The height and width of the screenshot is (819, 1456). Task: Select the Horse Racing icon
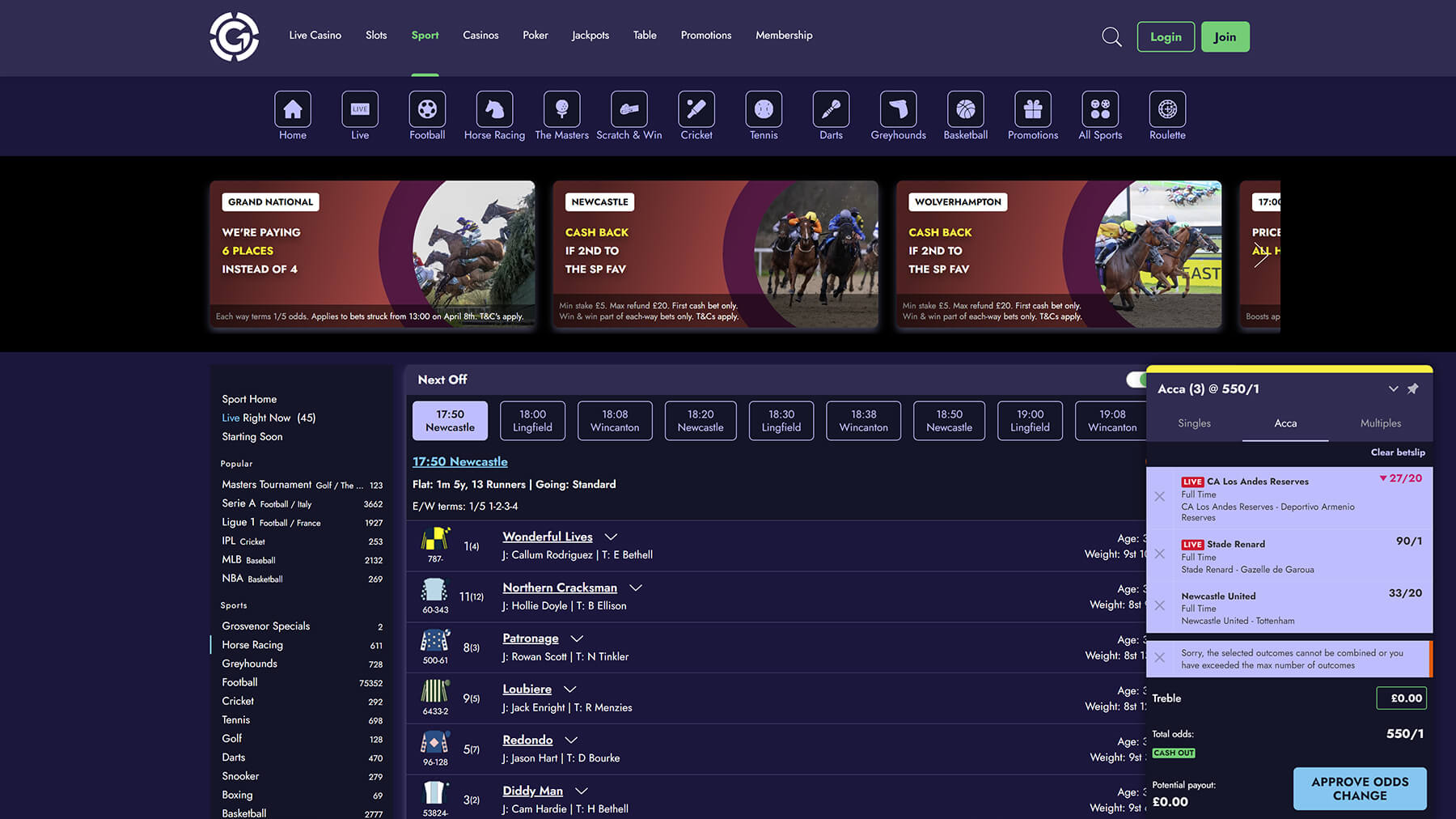pos(494,109)
